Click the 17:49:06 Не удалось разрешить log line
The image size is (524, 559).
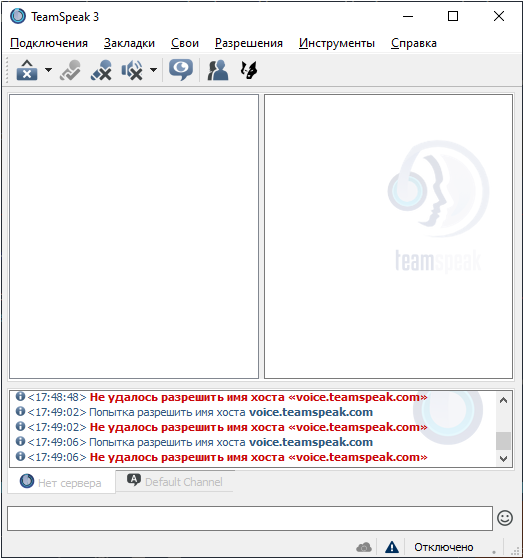221,457
